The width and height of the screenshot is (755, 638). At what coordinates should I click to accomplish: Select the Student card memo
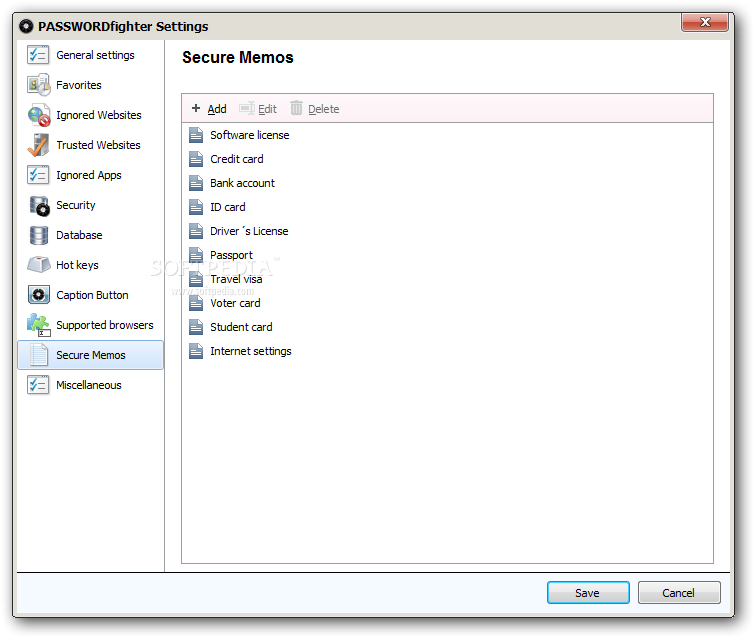(x=241, y=327)
